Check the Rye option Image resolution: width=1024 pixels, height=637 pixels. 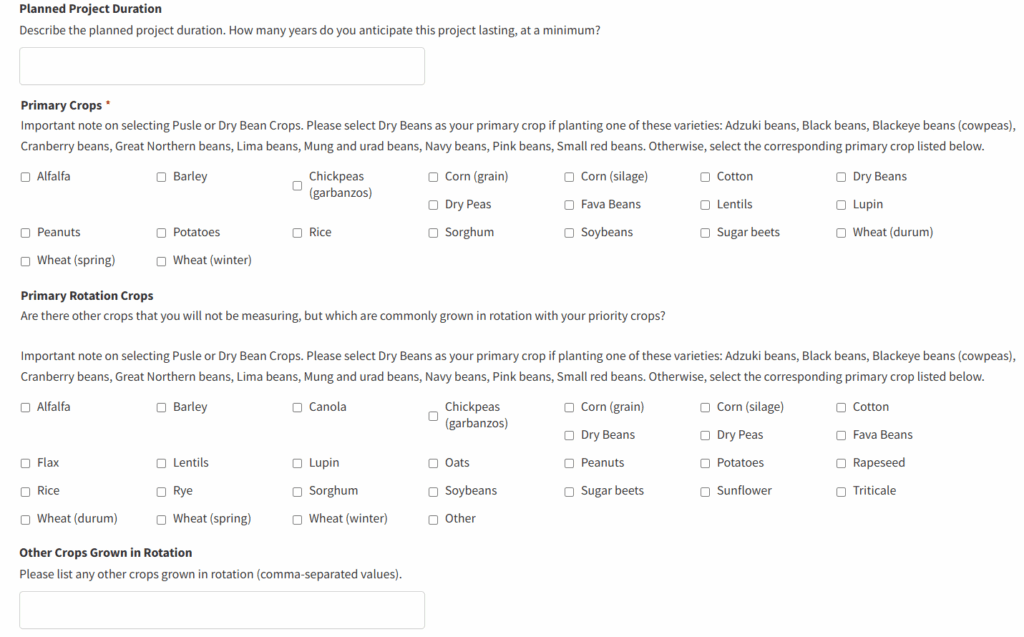coord(162,492)
